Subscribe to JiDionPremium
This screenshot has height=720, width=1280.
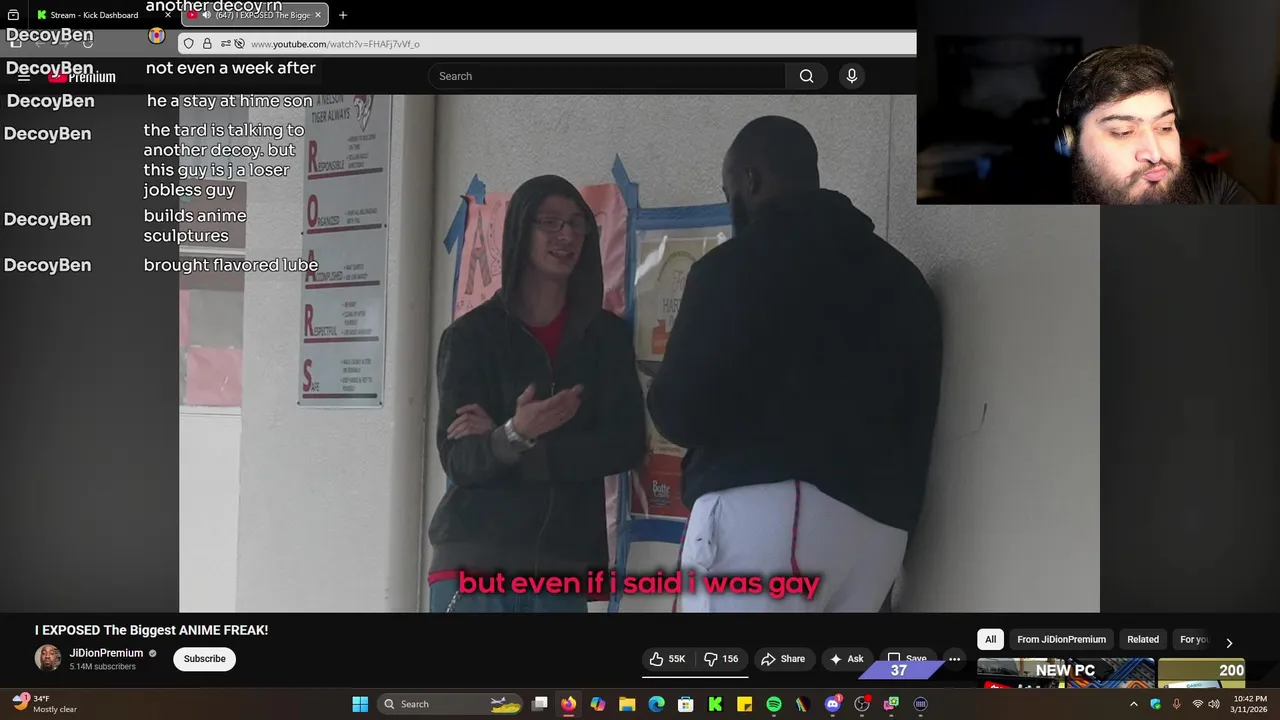coord(204,659)
